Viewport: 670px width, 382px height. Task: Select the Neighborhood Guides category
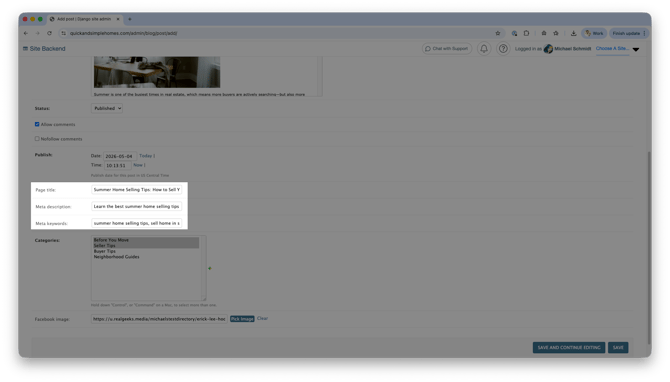point(146,257)
